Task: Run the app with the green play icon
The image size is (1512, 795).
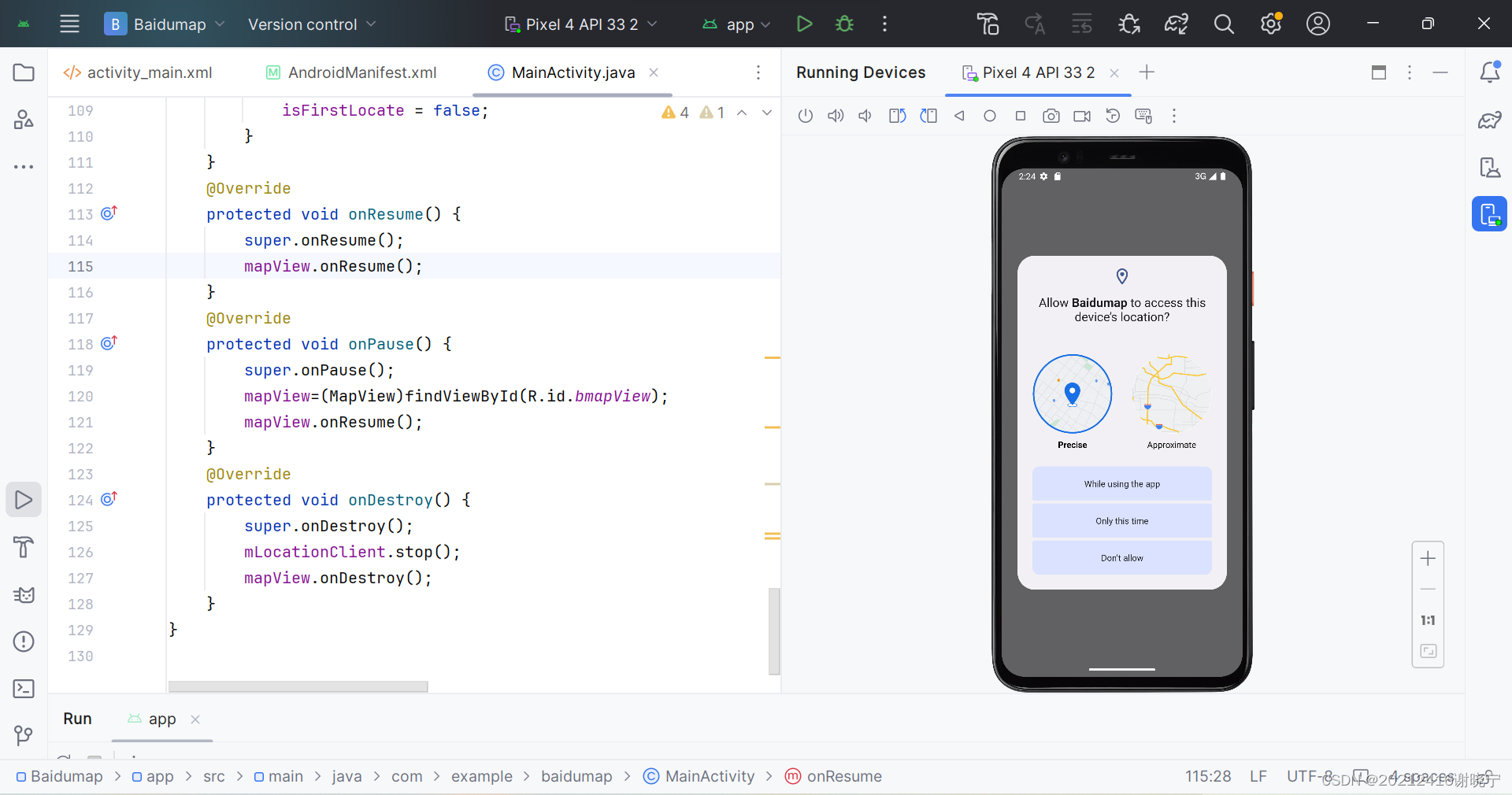Action: click(x=804, y=24)
